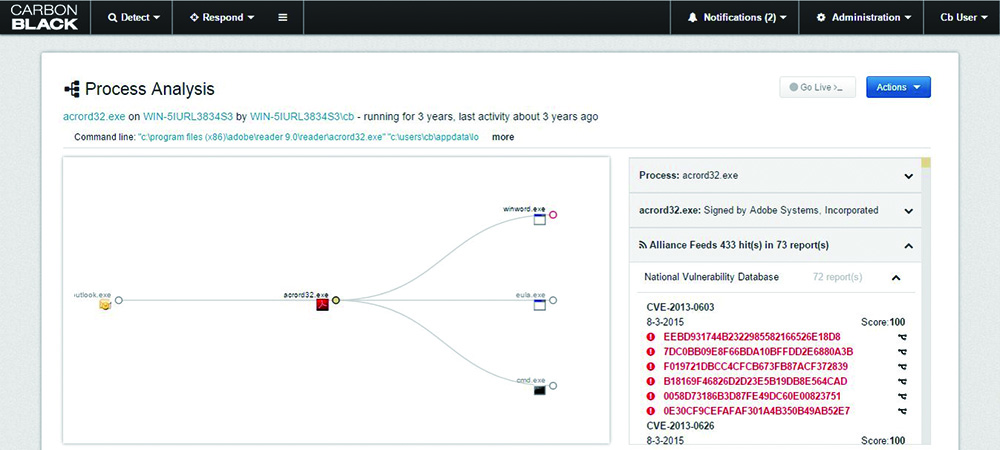This screenshot has height=450, width=1000.
Task: Click the yellow acrord32.exe node circle
Action: 336,300
